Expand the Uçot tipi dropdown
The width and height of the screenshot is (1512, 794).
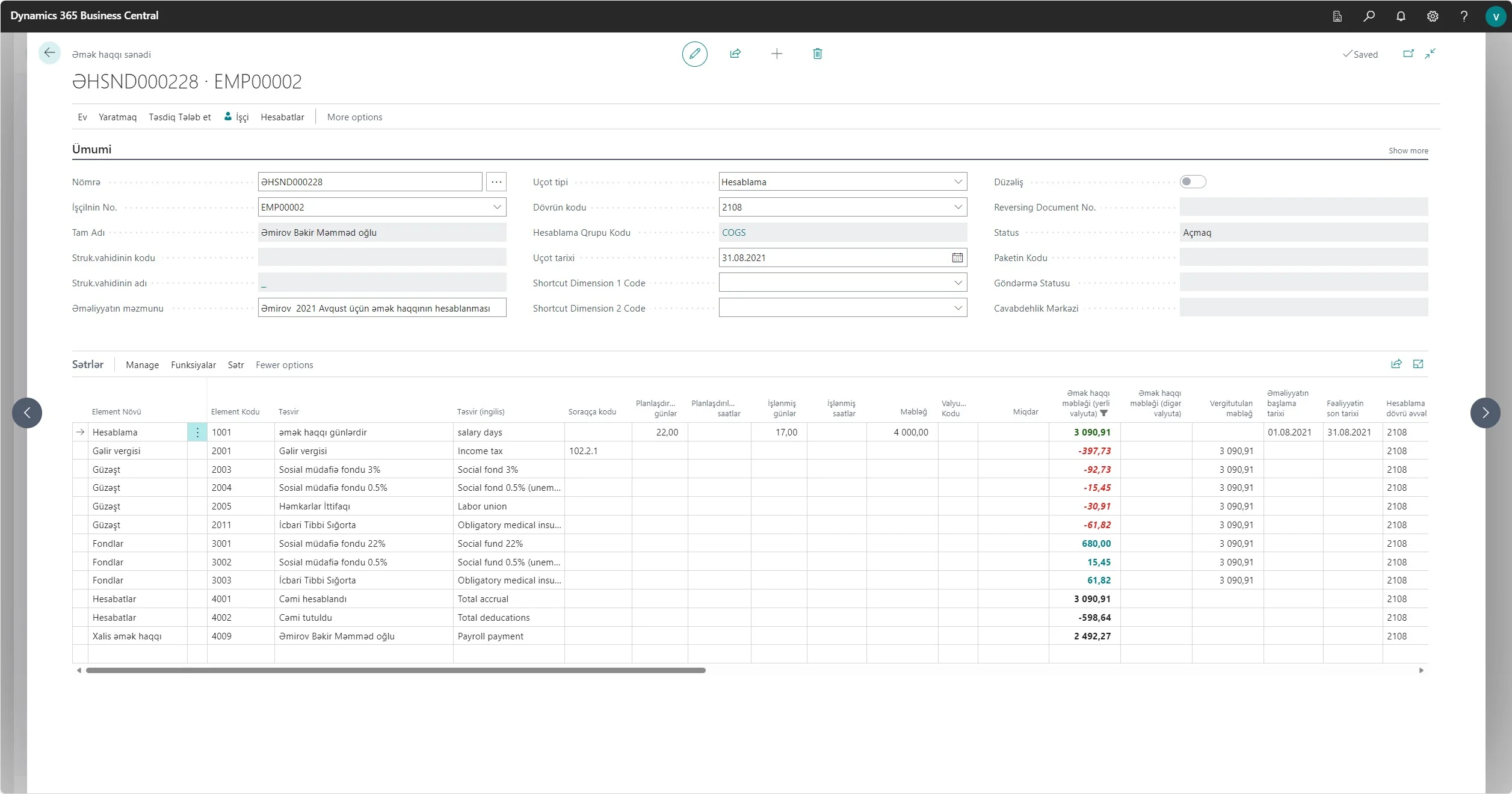coord(958,182)
